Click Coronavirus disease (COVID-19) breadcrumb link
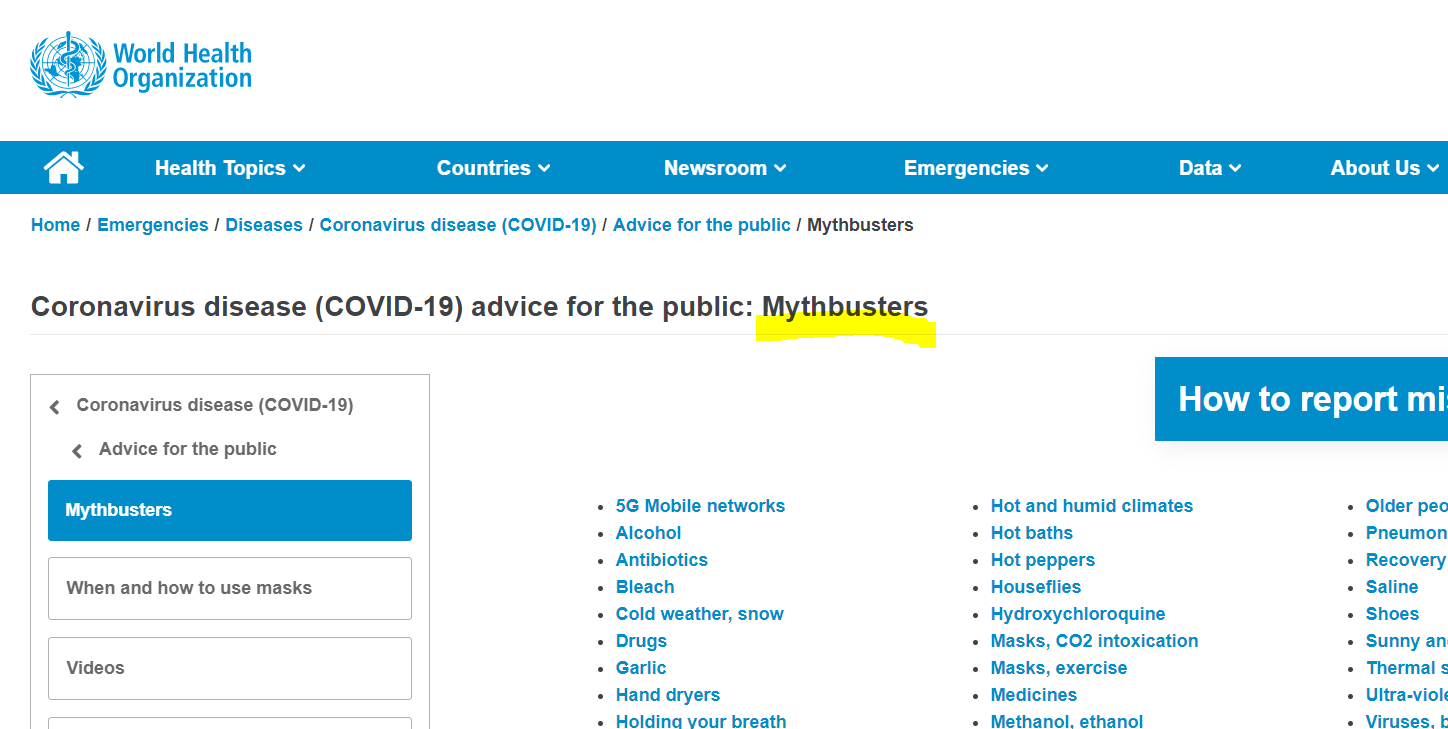 click(x=458, y=225)
